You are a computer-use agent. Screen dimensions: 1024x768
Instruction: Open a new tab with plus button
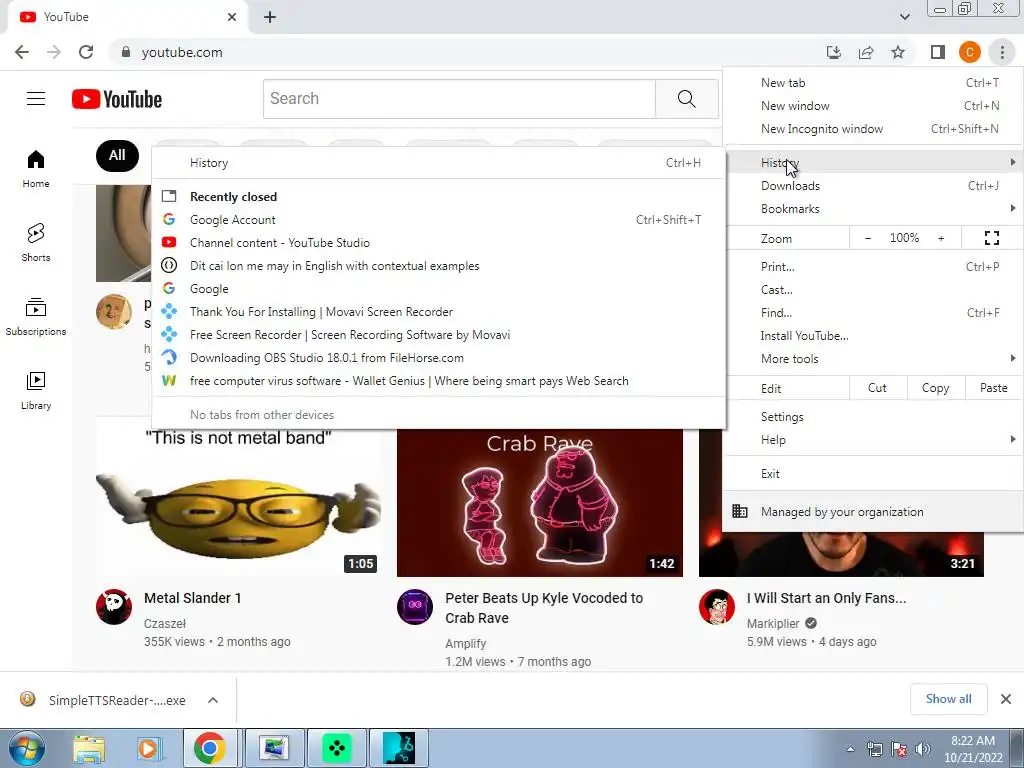(270, 17)
